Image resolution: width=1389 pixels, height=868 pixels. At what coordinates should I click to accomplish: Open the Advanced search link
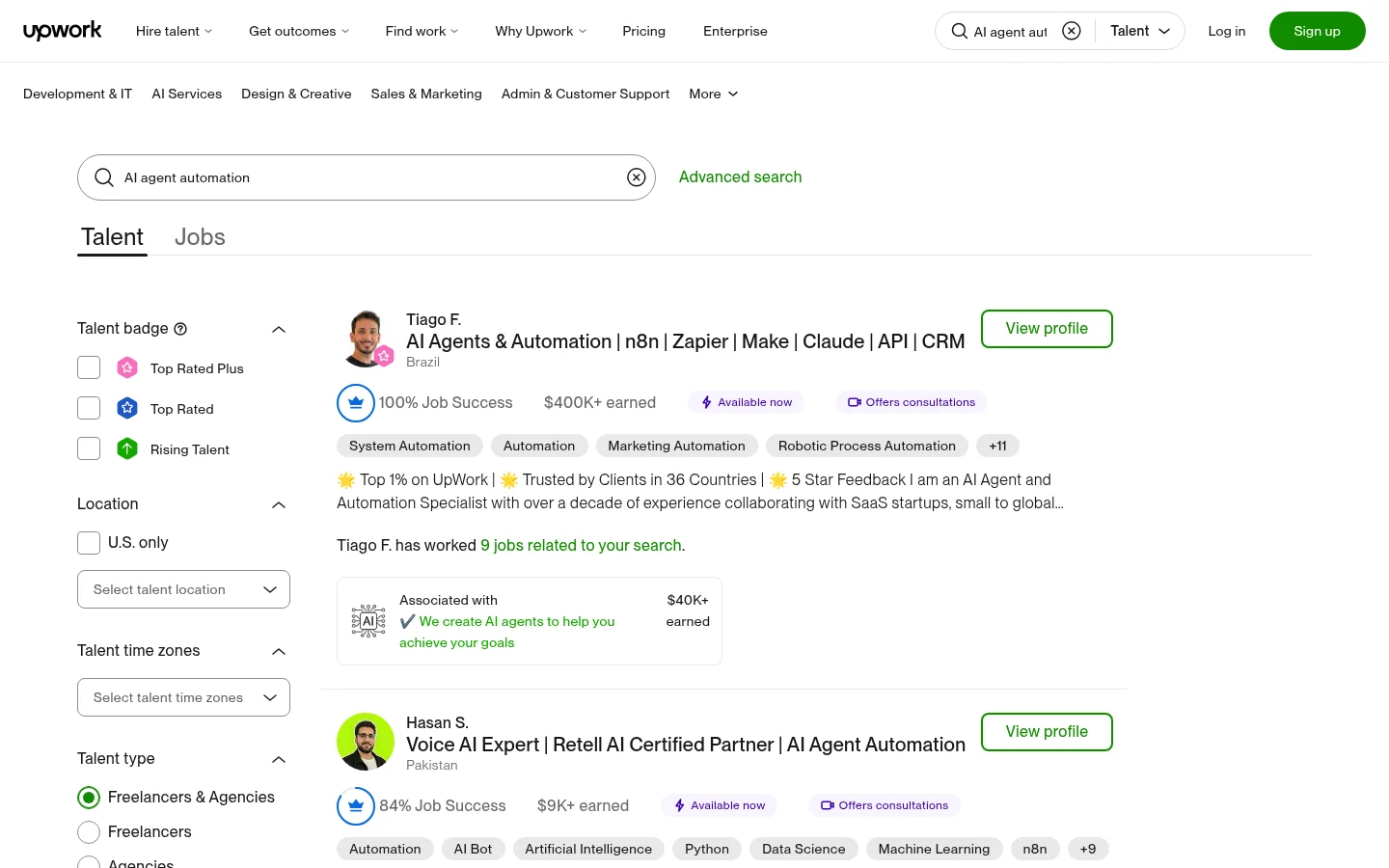740,176
